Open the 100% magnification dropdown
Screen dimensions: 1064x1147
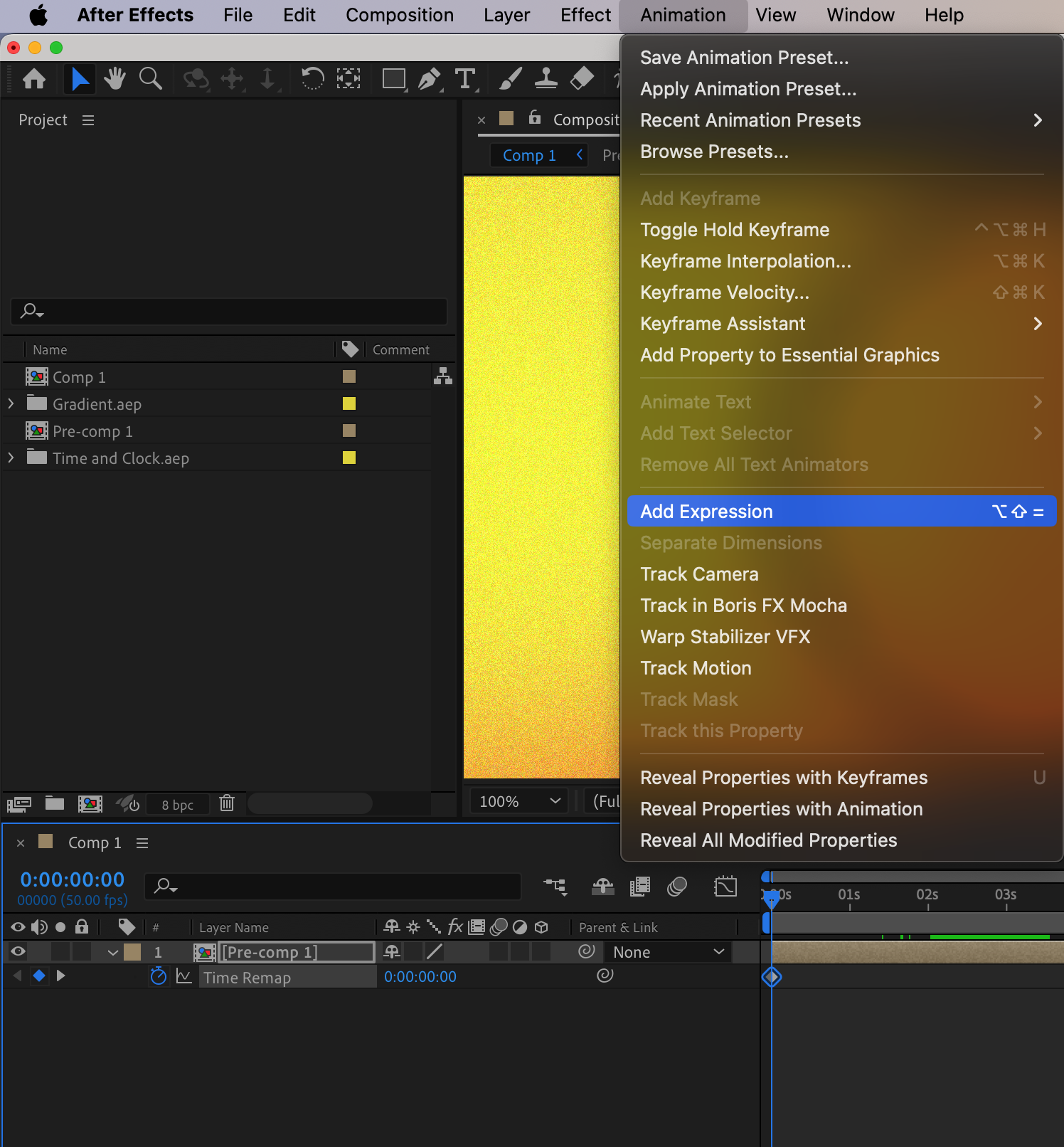coord(519,801)
